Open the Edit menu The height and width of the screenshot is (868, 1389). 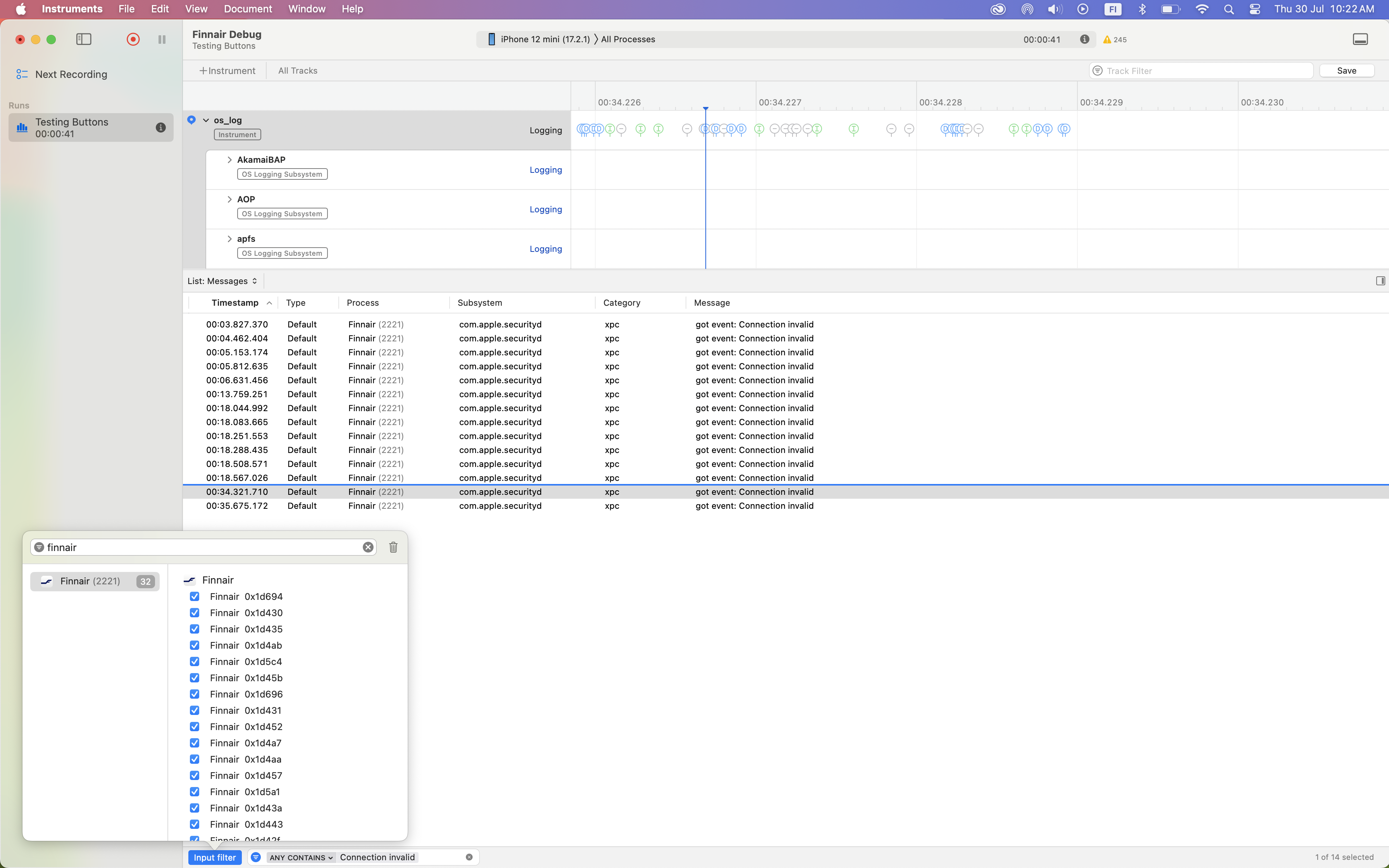[160, 9]
